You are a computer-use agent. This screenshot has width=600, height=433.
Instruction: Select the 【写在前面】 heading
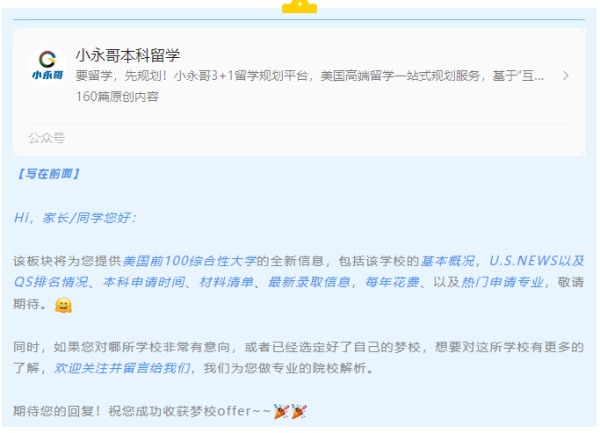click(48, 174)
